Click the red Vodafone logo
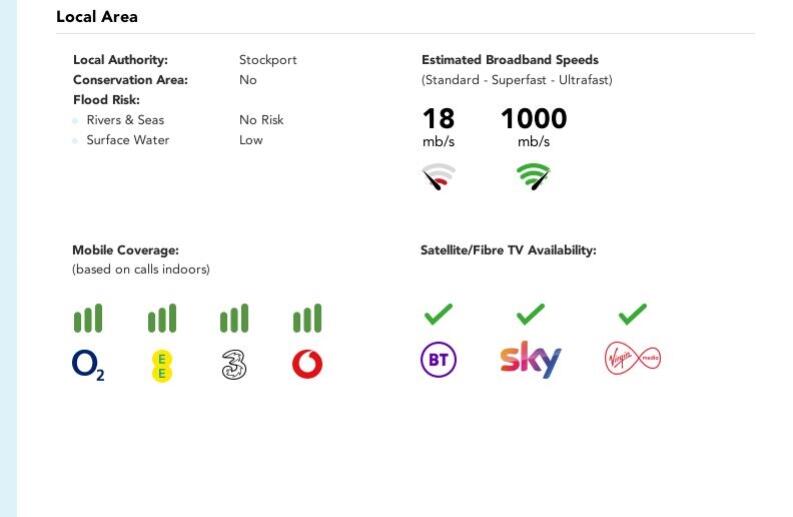Image resolution: width=793 pixels, height=517 pixels. coord(307,365)
